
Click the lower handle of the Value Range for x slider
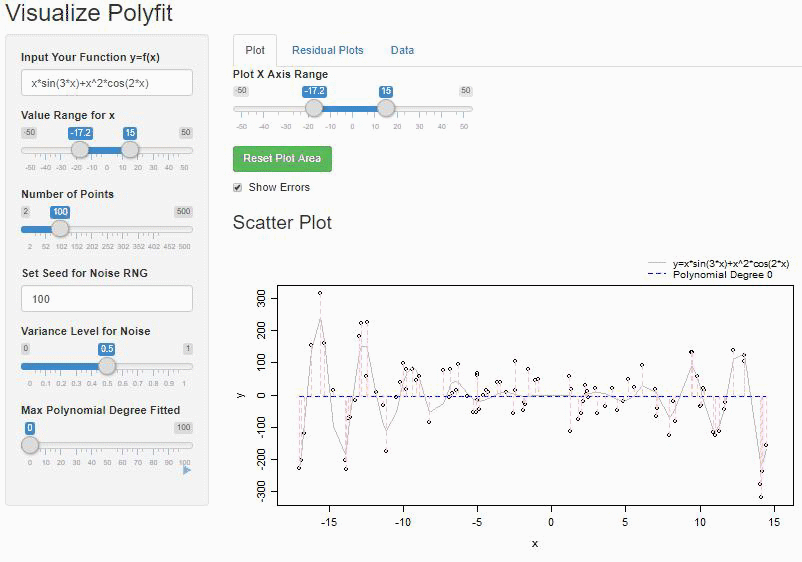(80, 150)
